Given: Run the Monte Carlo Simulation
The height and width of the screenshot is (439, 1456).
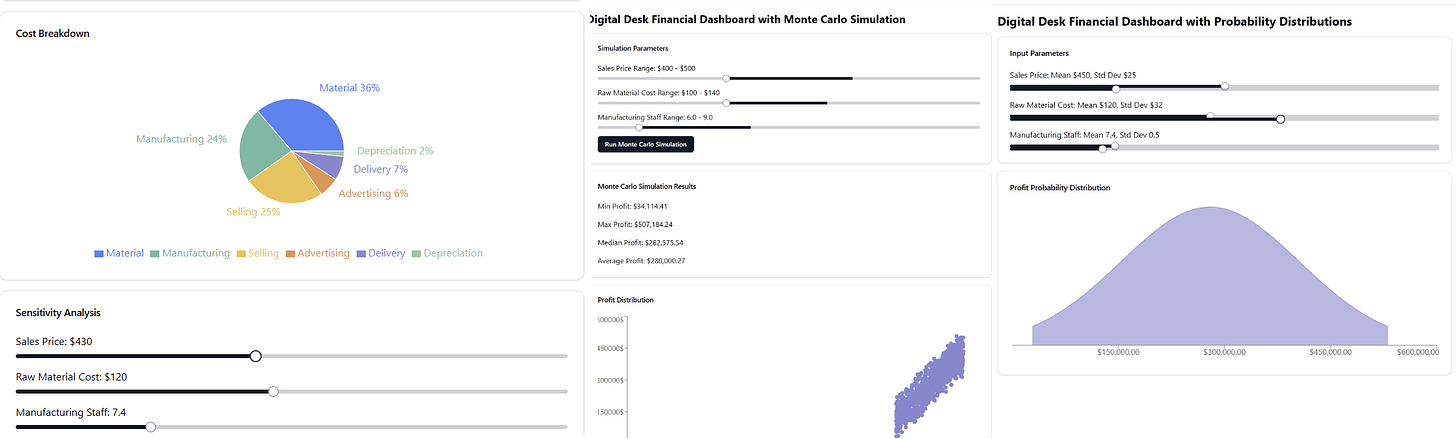Looking at the screenshot, I should (645, 144).
